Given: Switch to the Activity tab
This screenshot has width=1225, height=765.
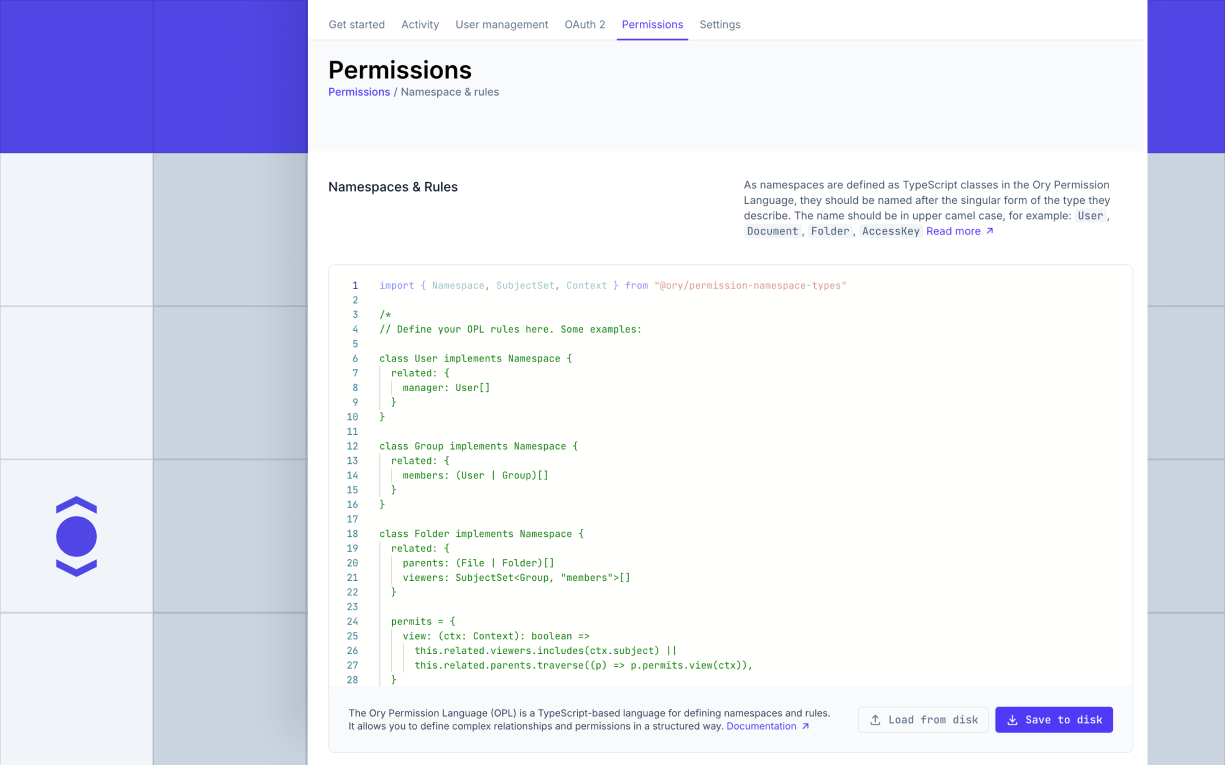Looking at the screenshot, I should pyautogui.click(x=420, y=24).
